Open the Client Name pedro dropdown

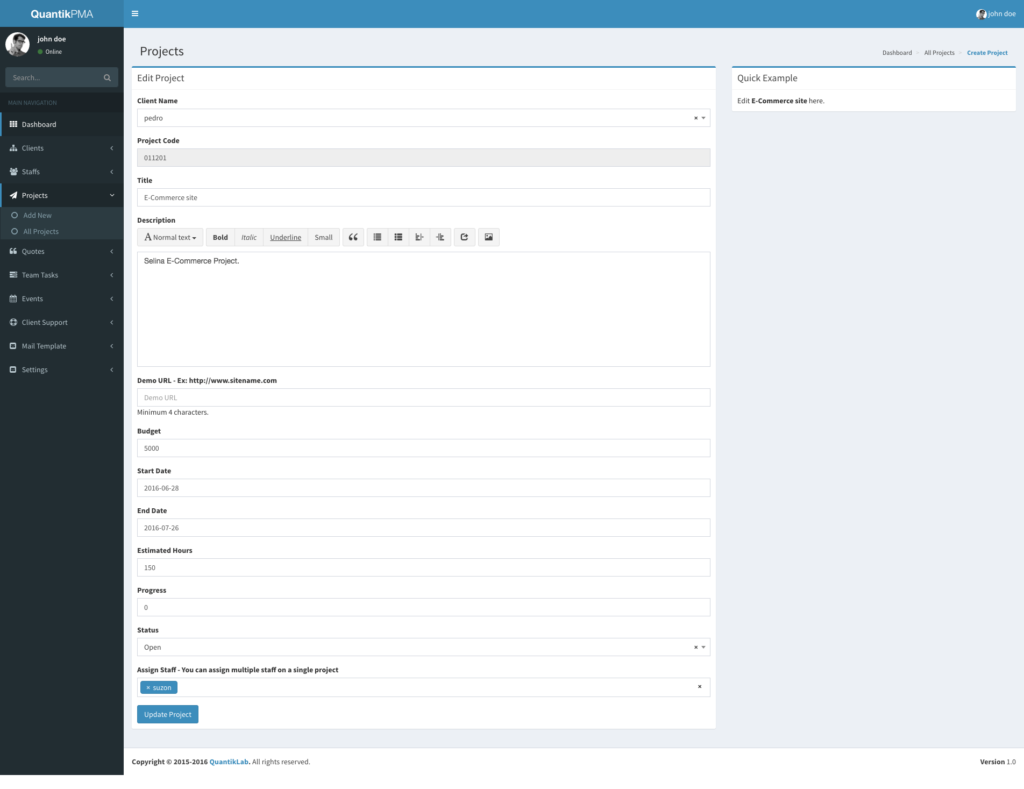(x=423, y=118)
